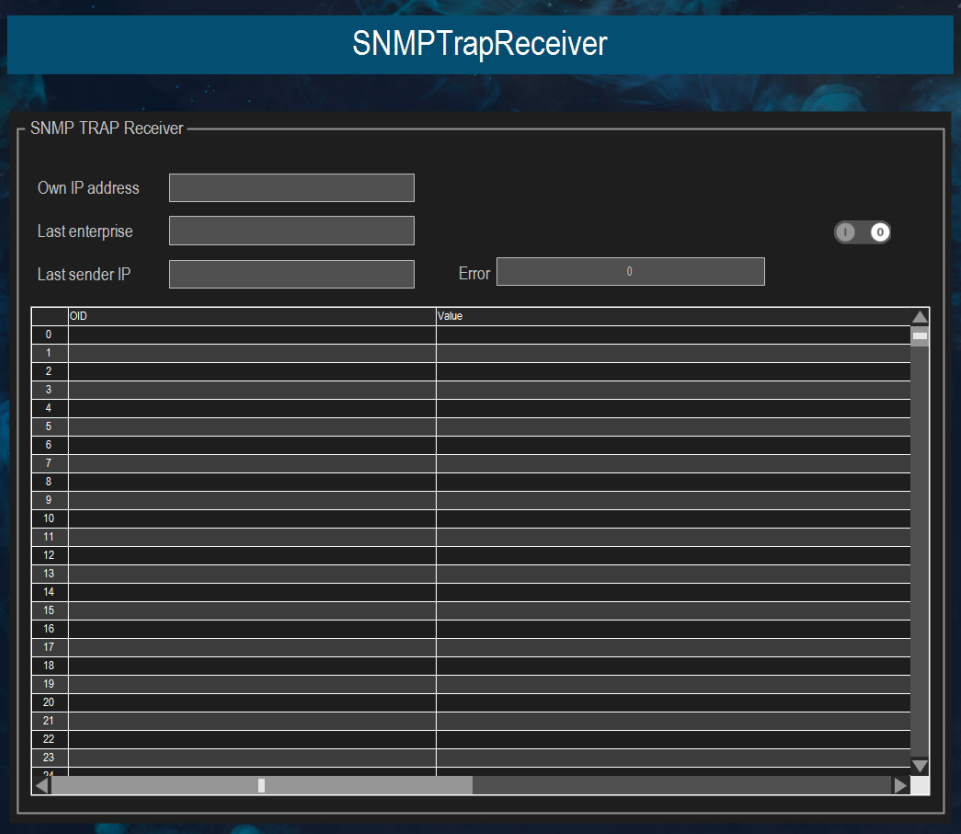Select row 10 in the trap table
This screenshot has width=961, height=834.
click(47, 518)
